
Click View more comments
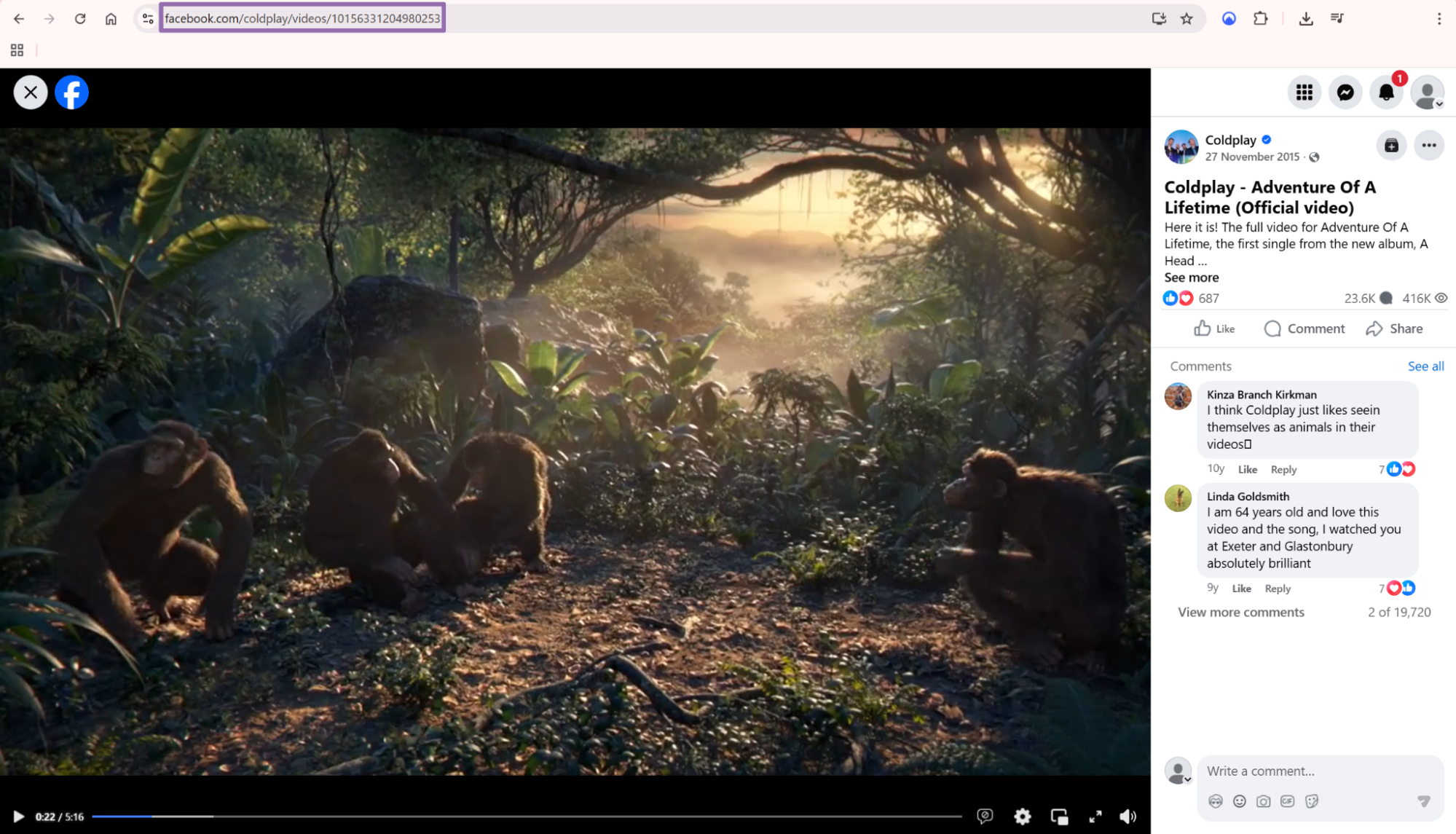click(1240, 613)
